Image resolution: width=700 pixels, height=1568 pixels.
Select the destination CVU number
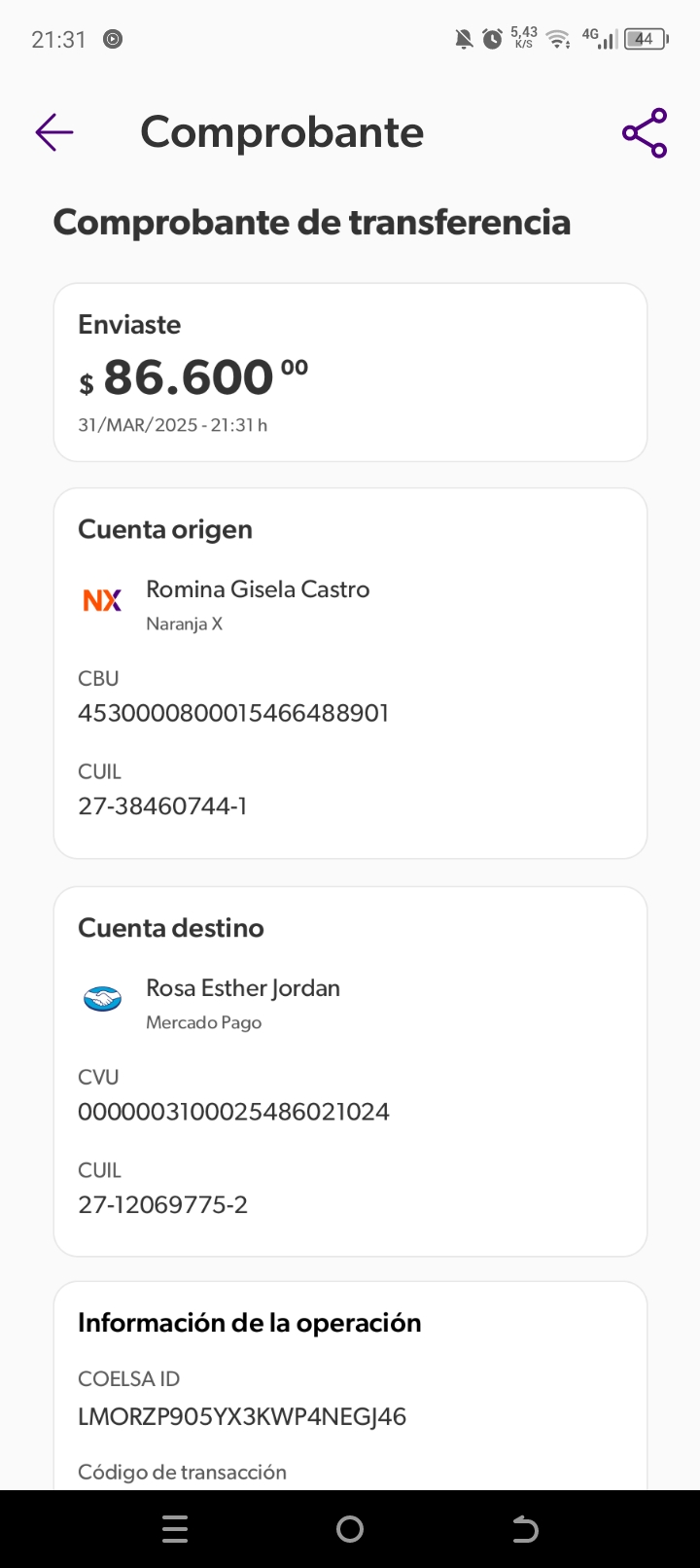pos(233,1112)
